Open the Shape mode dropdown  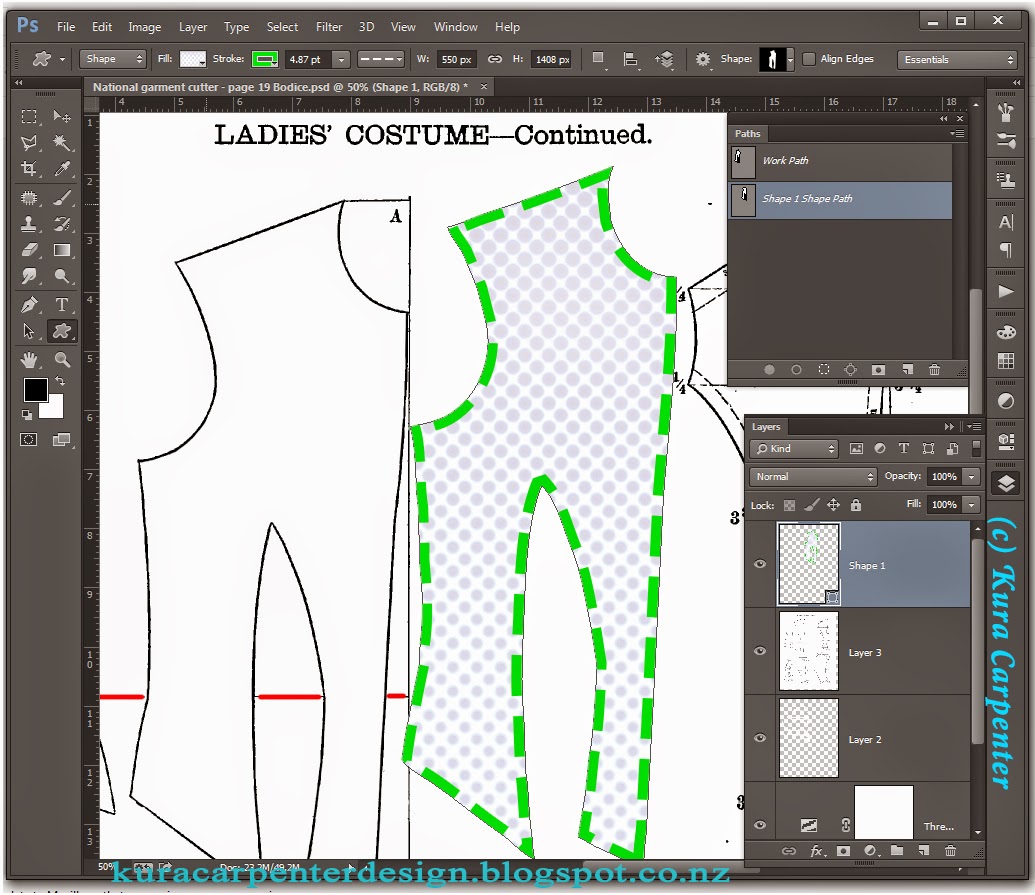click(112, 58)
